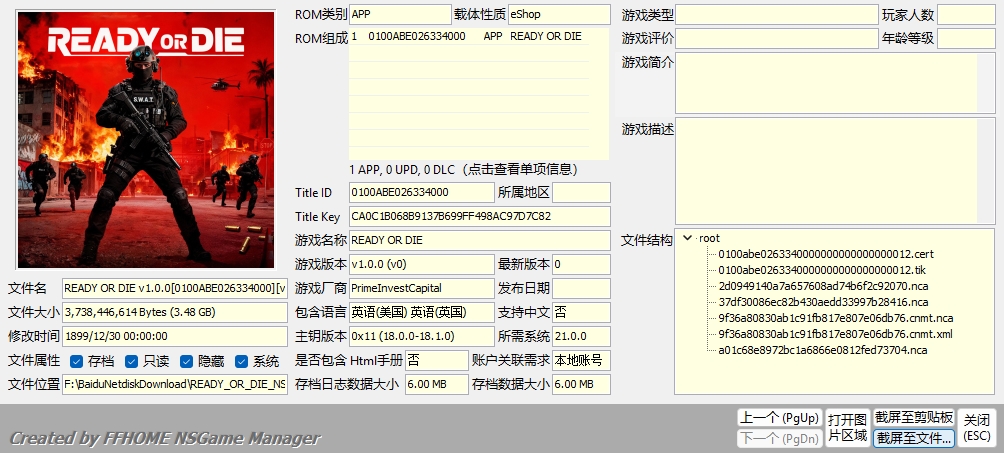Click the Title Key field
The image size is (1004, 453).
click(478, 216)
